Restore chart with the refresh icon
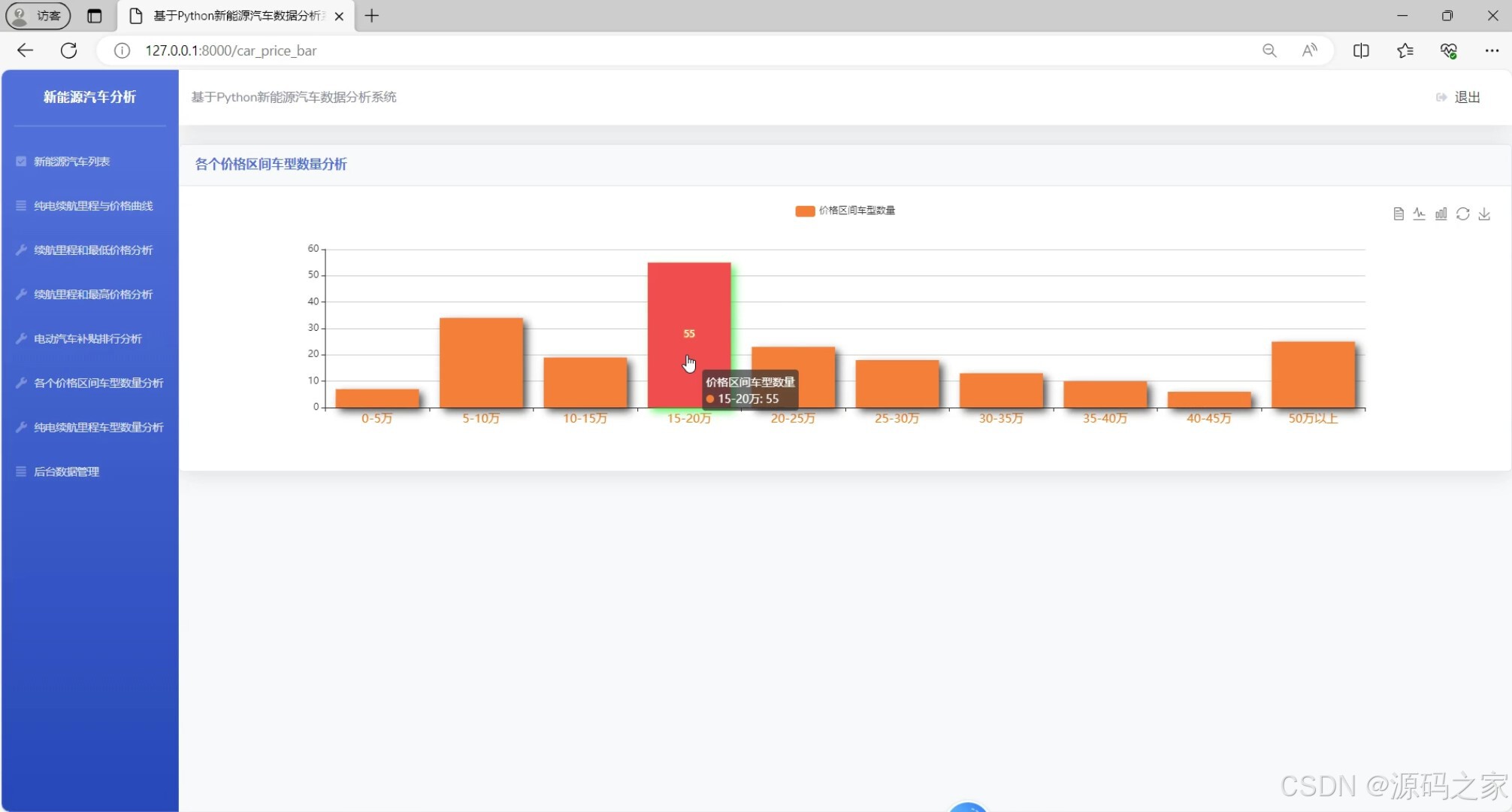 1462,214
